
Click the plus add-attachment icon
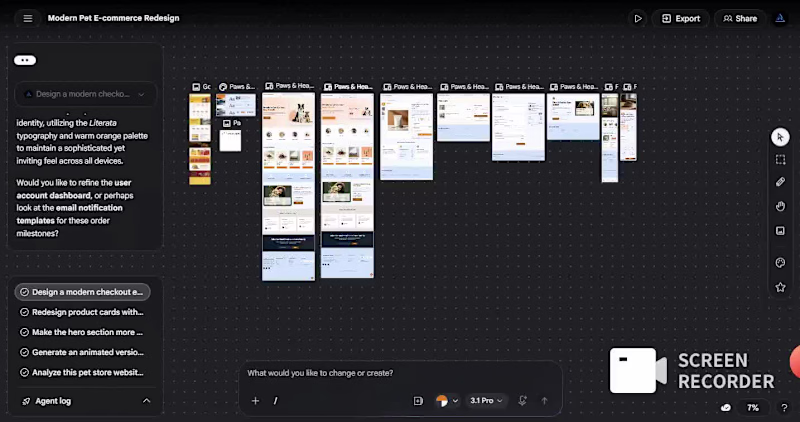(x=255, y=401)
